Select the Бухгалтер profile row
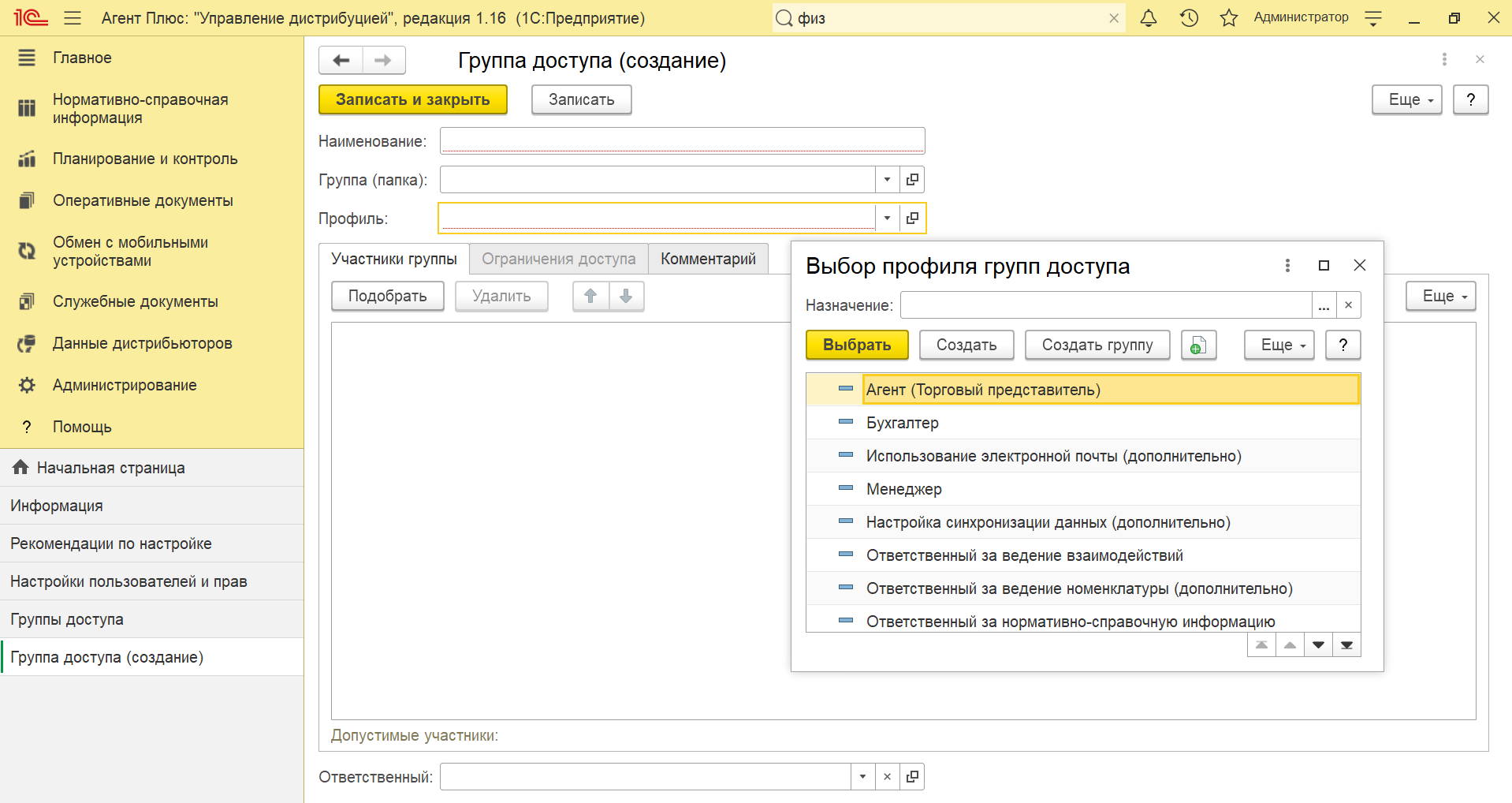Viewport: 1512px width, 803px height. pos(1083,423)
